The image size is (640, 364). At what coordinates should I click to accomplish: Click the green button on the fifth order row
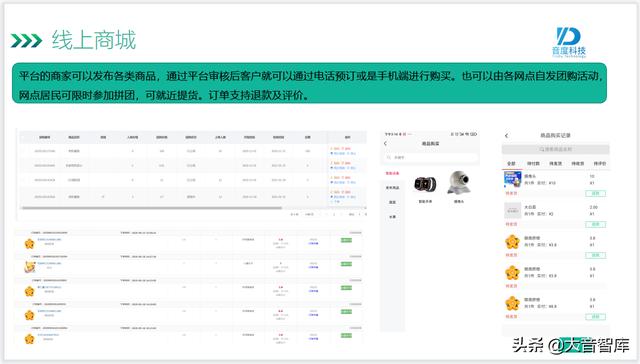346,335
